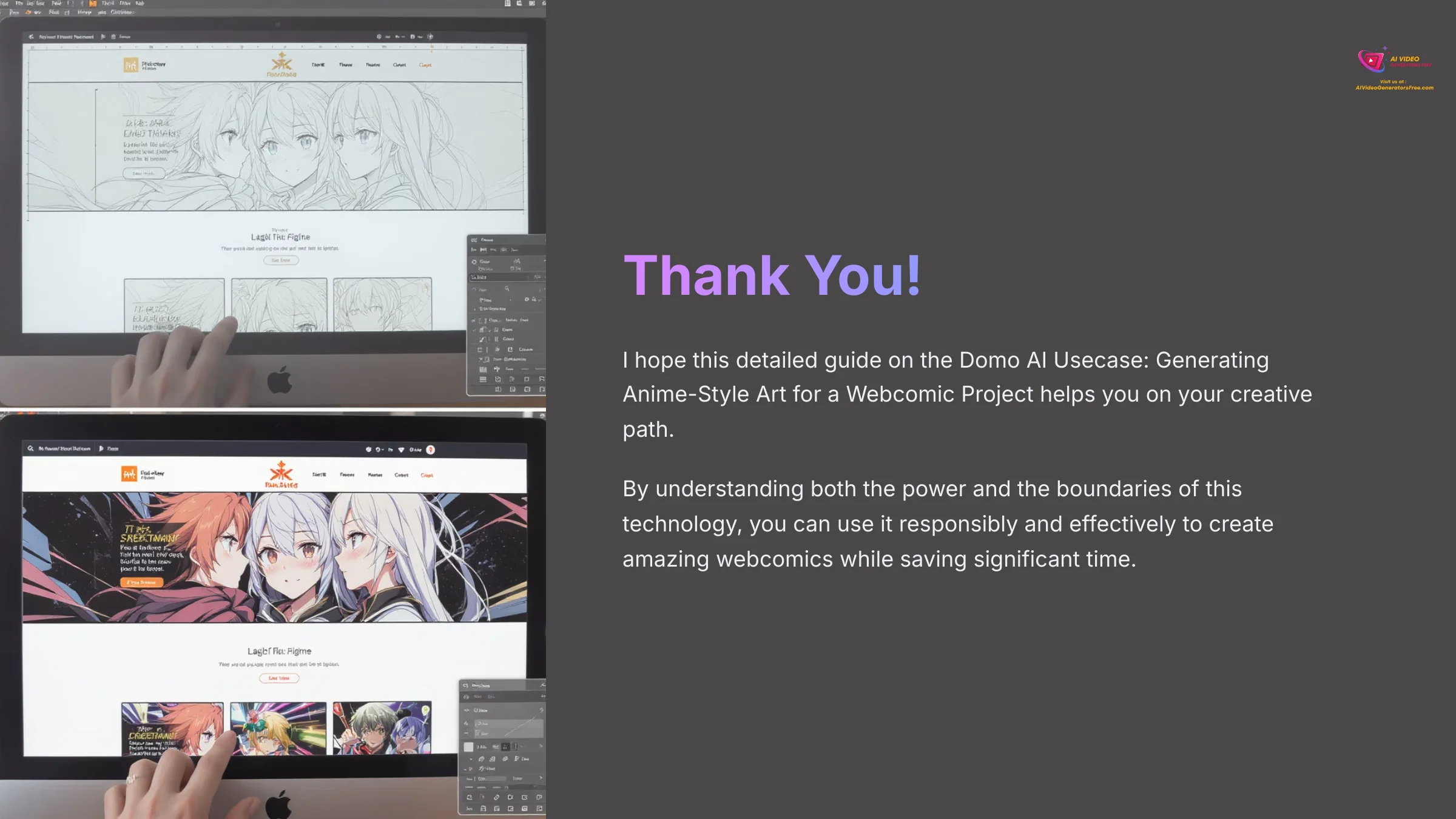Click yellow square logo in sketch site header
The image size is (1456, 819).
coord(130,65)
